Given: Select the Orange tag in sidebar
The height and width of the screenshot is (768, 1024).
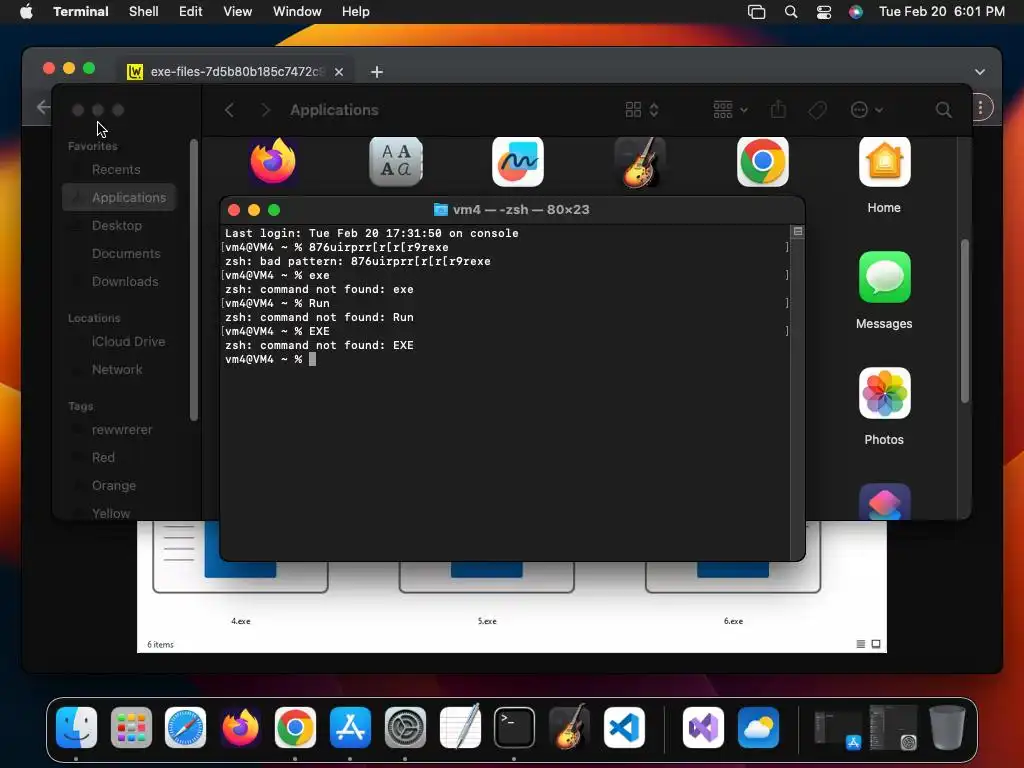Looking at the screenshot, I should [114, 486].
